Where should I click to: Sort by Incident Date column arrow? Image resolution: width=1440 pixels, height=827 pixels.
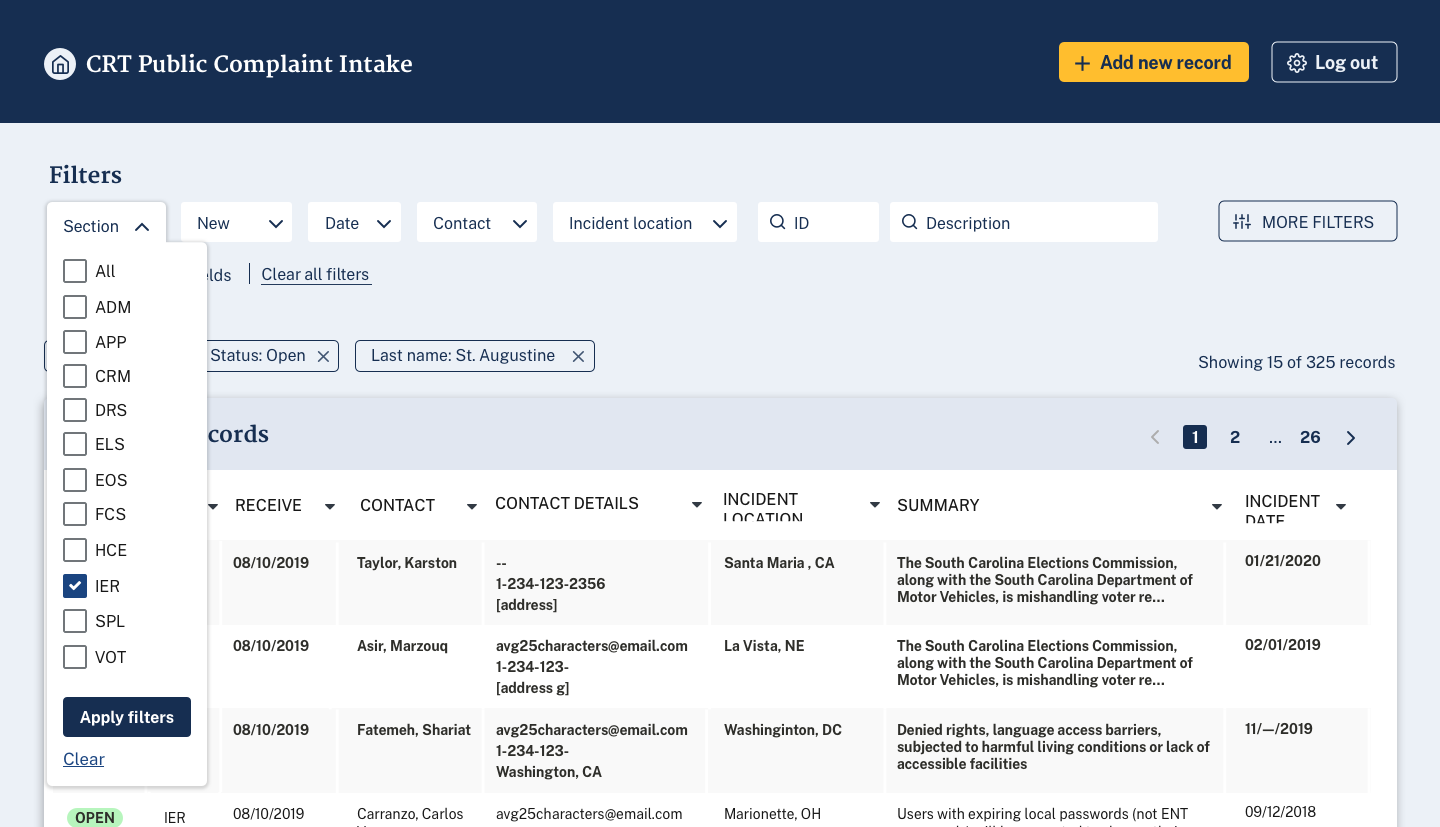1341,507
